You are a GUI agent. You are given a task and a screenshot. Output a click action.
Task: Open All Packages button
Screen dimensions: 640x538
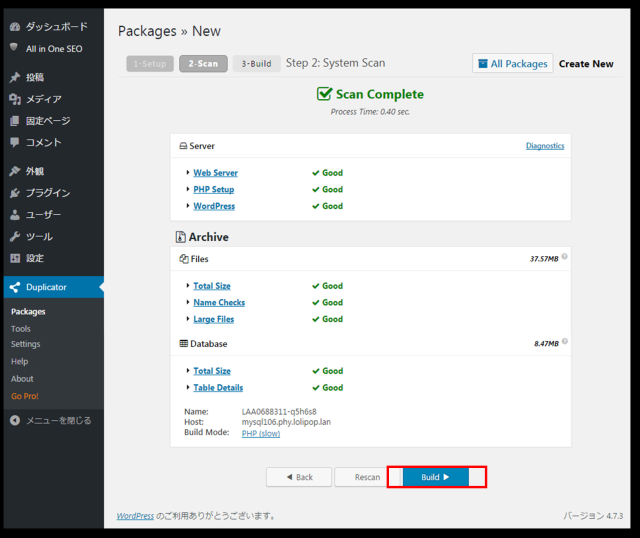[x=513, y=63]
